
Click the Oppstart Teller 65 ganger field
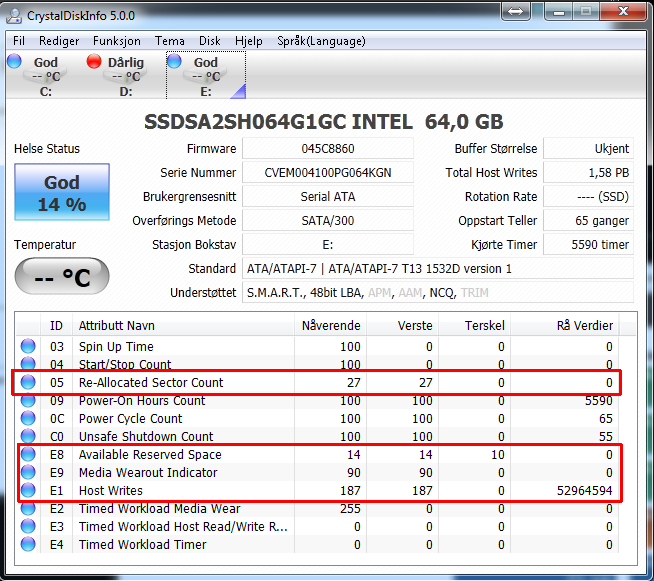click(589, 221)
